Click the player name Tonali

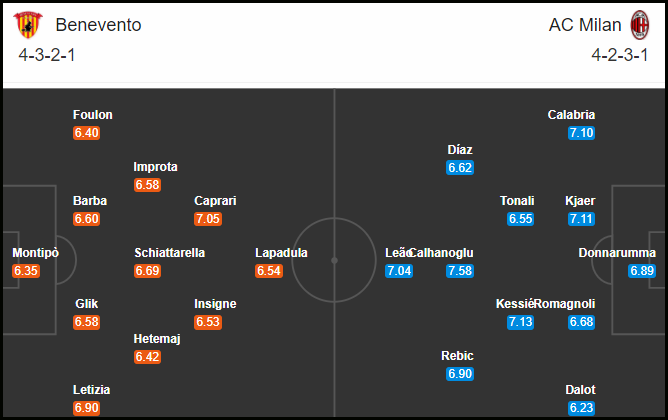point(517,201)
